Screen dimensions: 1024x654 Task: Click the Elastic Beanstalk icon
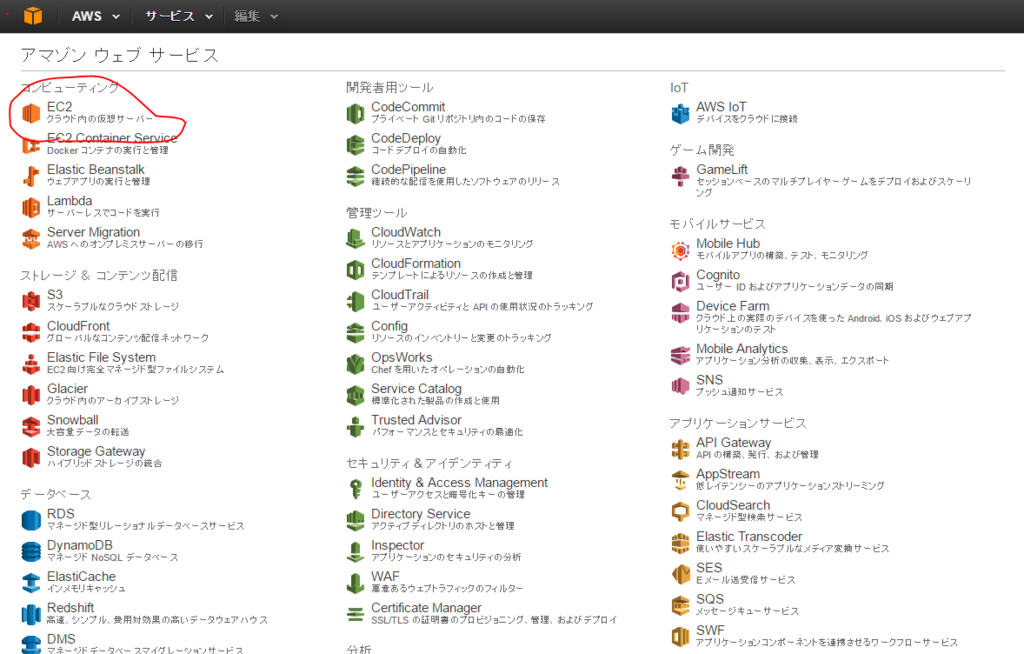click(x=31, y=176)
